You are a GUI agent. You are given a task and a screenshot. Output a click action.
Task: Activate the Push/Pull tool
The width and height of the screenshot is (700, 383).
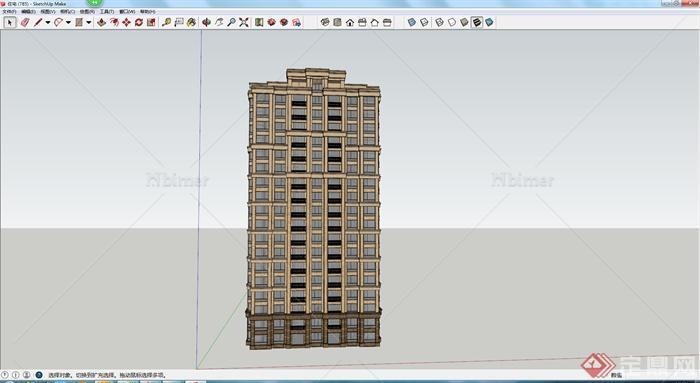coord(102,22)
